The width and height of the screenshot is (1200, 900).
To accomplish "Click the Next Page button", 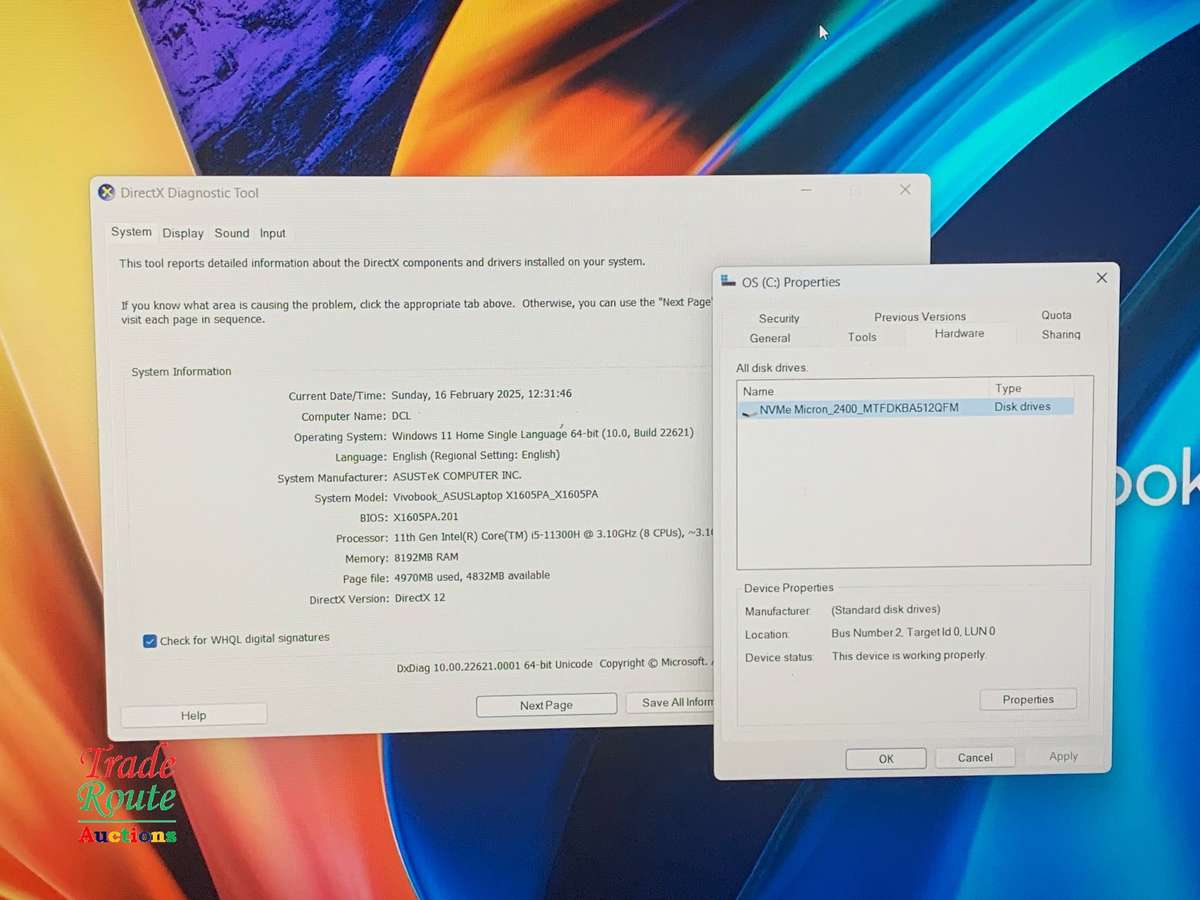I will [546, 705].
